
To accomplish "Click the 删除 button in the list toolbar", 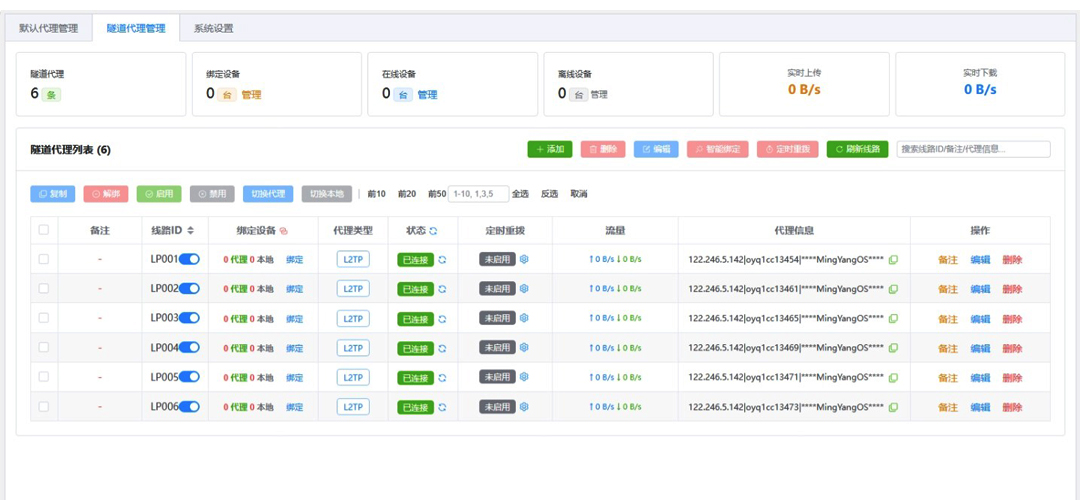I will 603,149.
